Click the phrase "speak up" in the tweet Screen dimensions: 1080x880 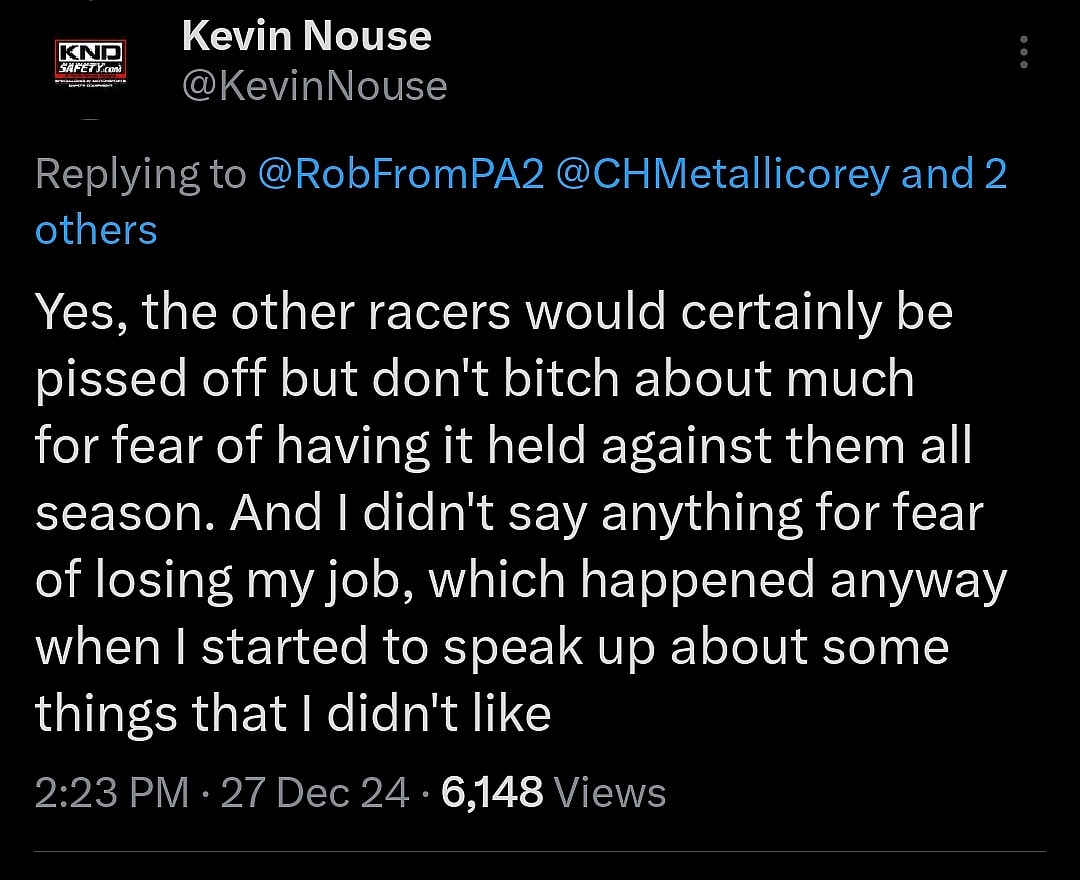point(549,648)
